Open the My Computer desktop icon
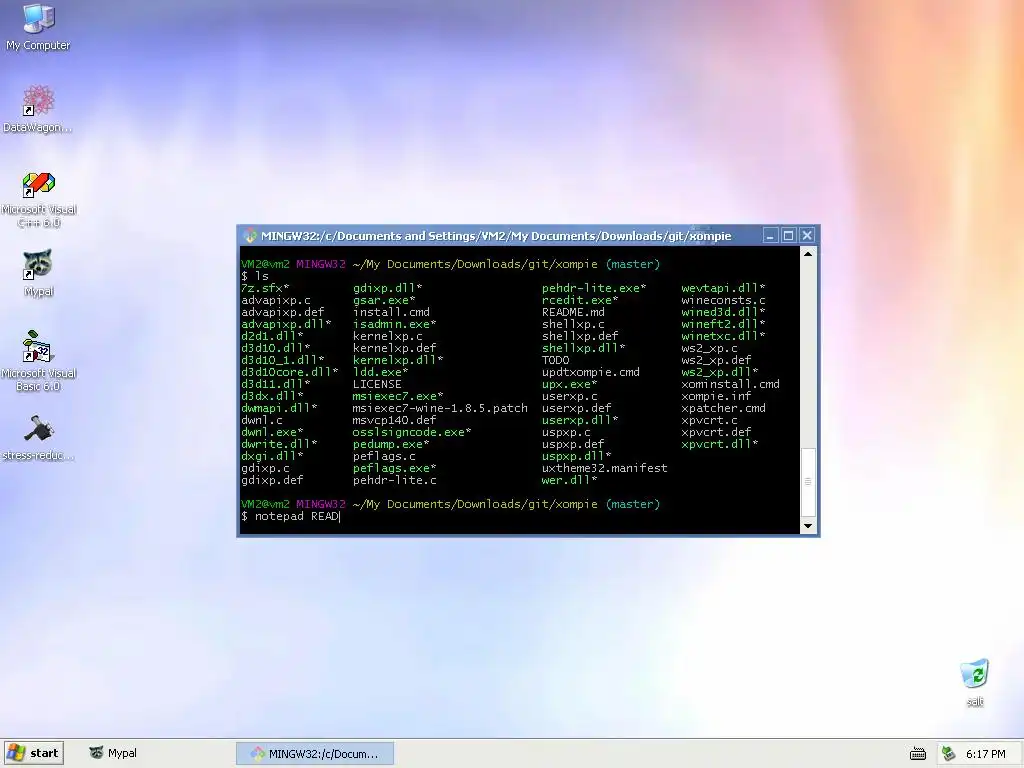Viewport: 1024px width, 768px height. click(38, 26)
